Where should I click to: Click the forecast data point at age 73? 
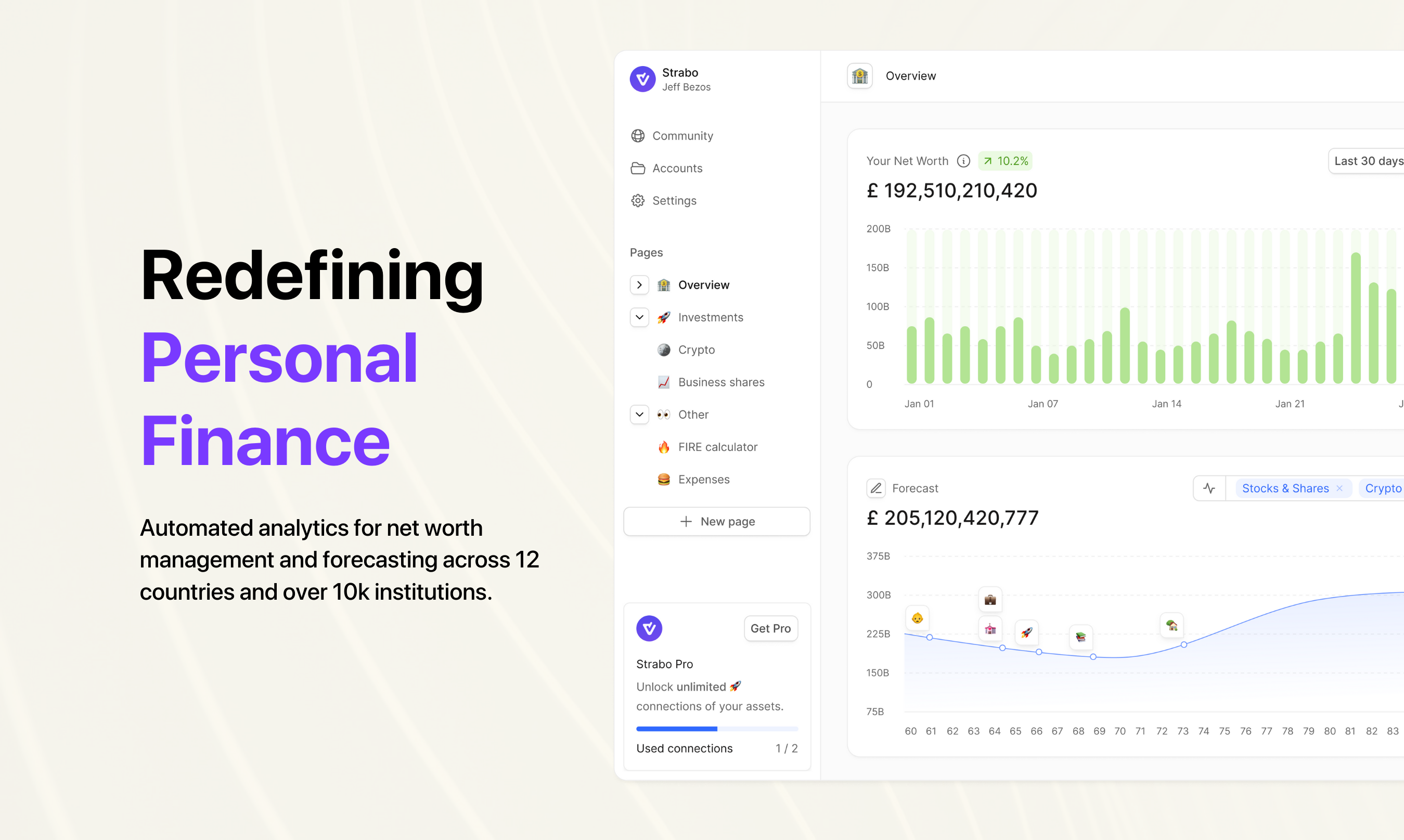pyautogui.click(x=1184, y=645)
